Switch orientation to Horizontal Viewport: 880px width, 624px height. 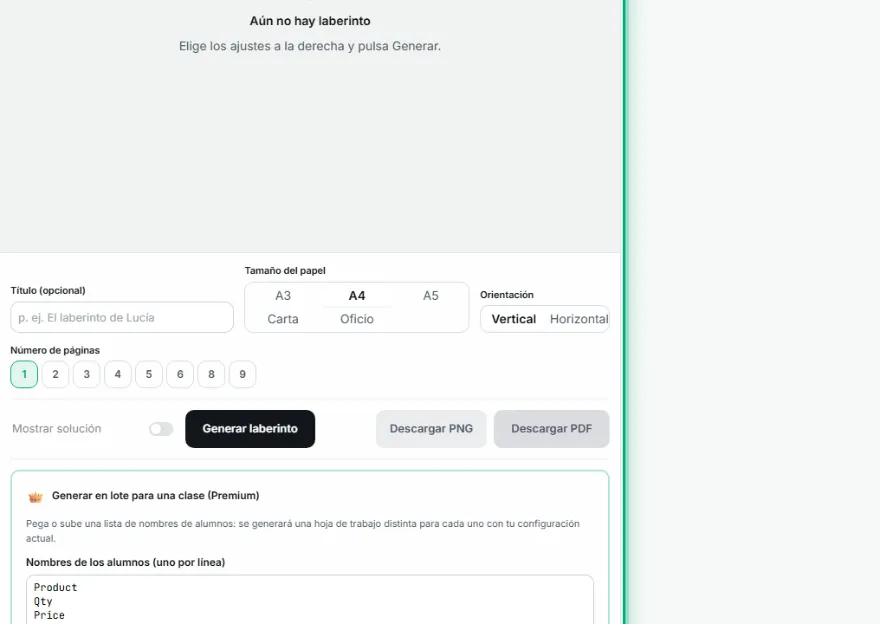579,319
